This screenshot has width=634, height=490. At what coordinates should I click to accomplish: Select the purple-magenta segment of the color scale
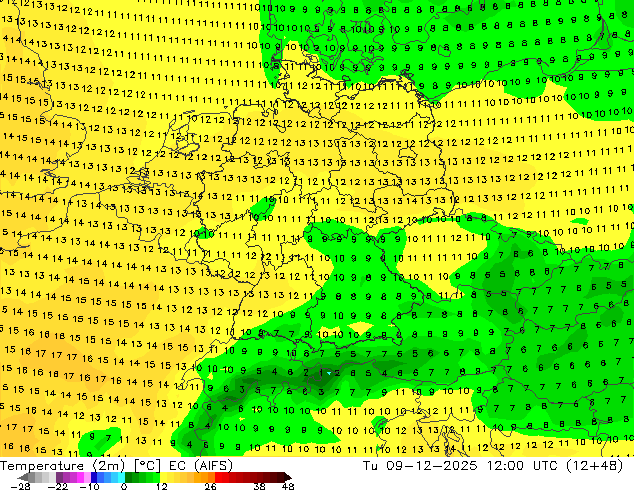(x=73, y=477)
